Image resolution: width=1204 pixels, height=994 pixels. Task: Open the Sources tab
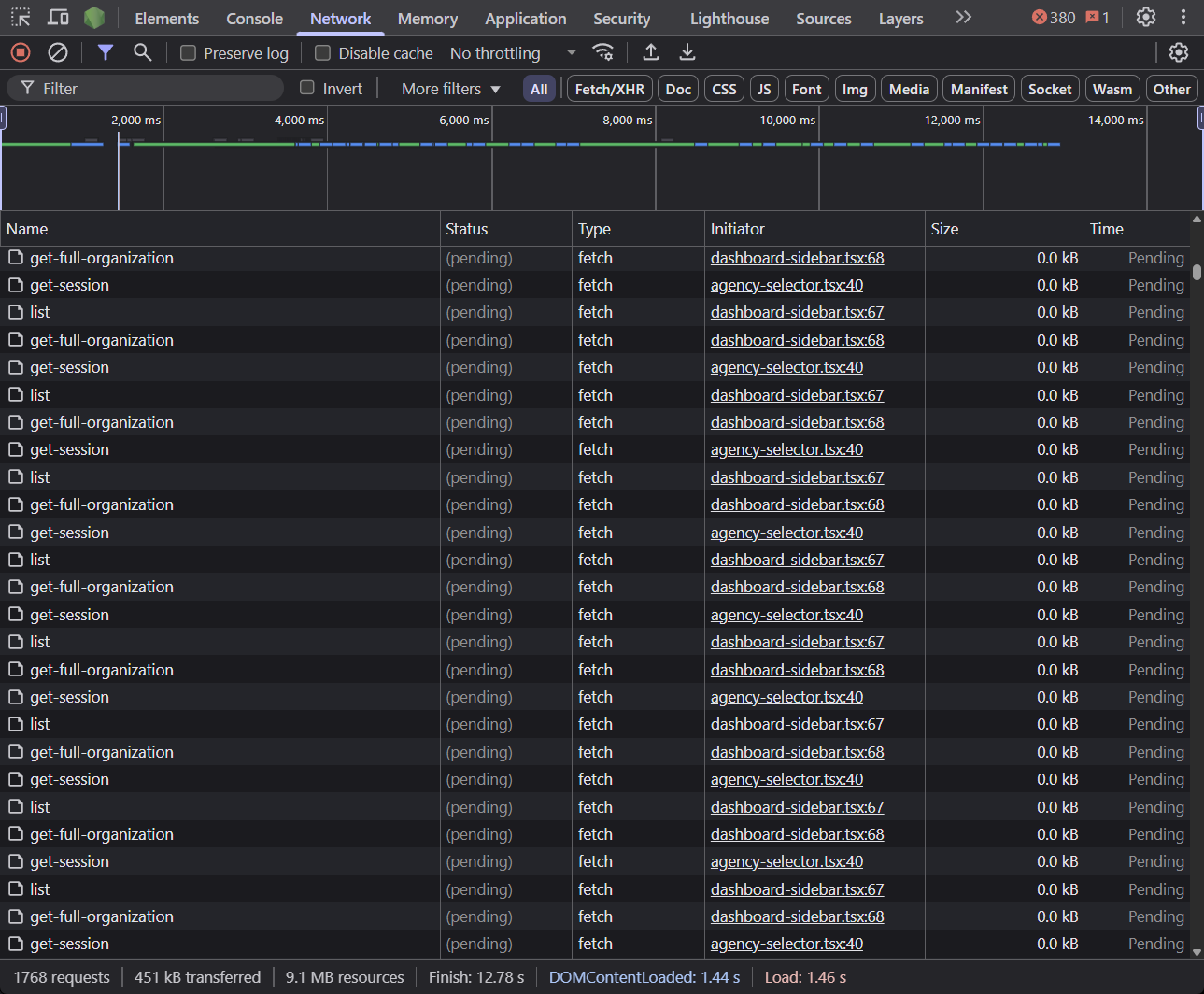click(823, 19)
